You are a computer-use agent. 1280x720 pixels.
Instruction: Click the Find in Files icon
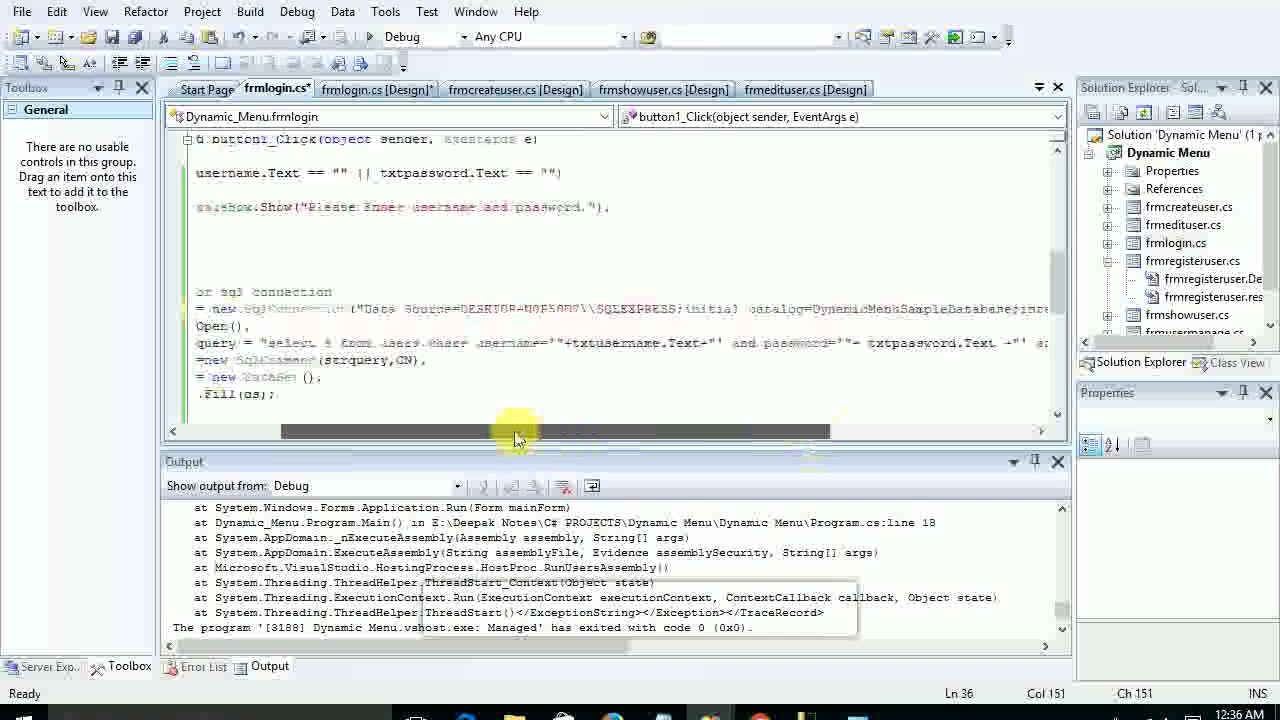coord(648,37)
